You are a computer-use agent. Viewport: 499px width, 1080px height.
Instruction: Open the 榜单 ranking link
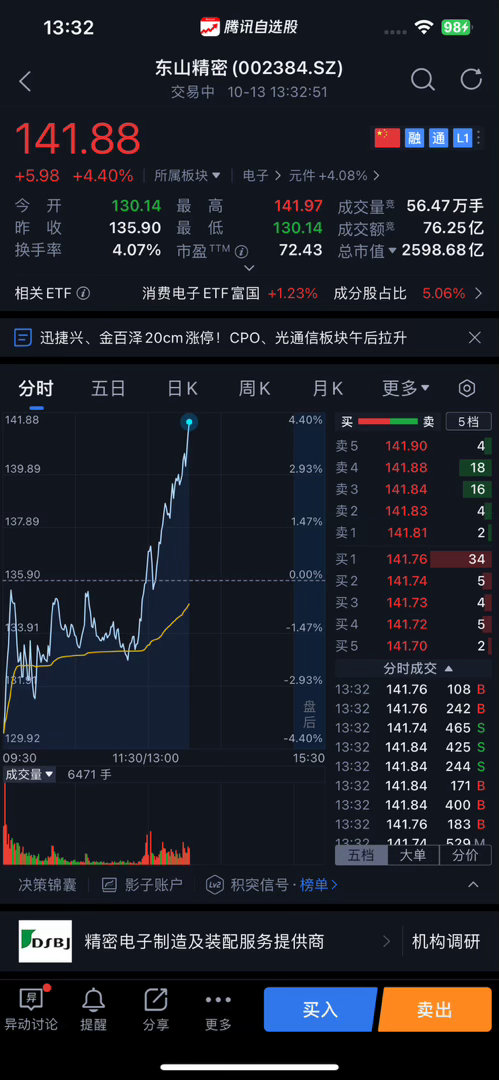click(x=318, y=885)
